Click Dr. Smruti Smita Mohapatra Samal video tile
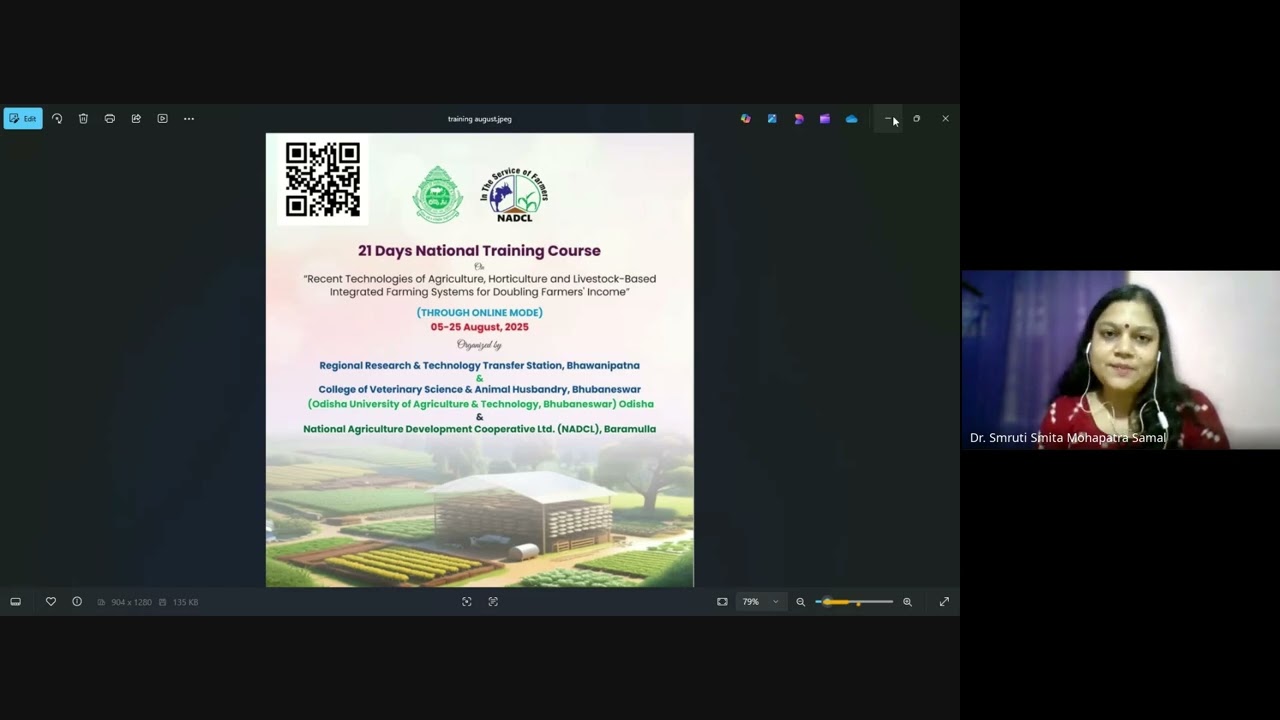The image size is (1280, 720). pyautogui.click(x=1120, y=360)
